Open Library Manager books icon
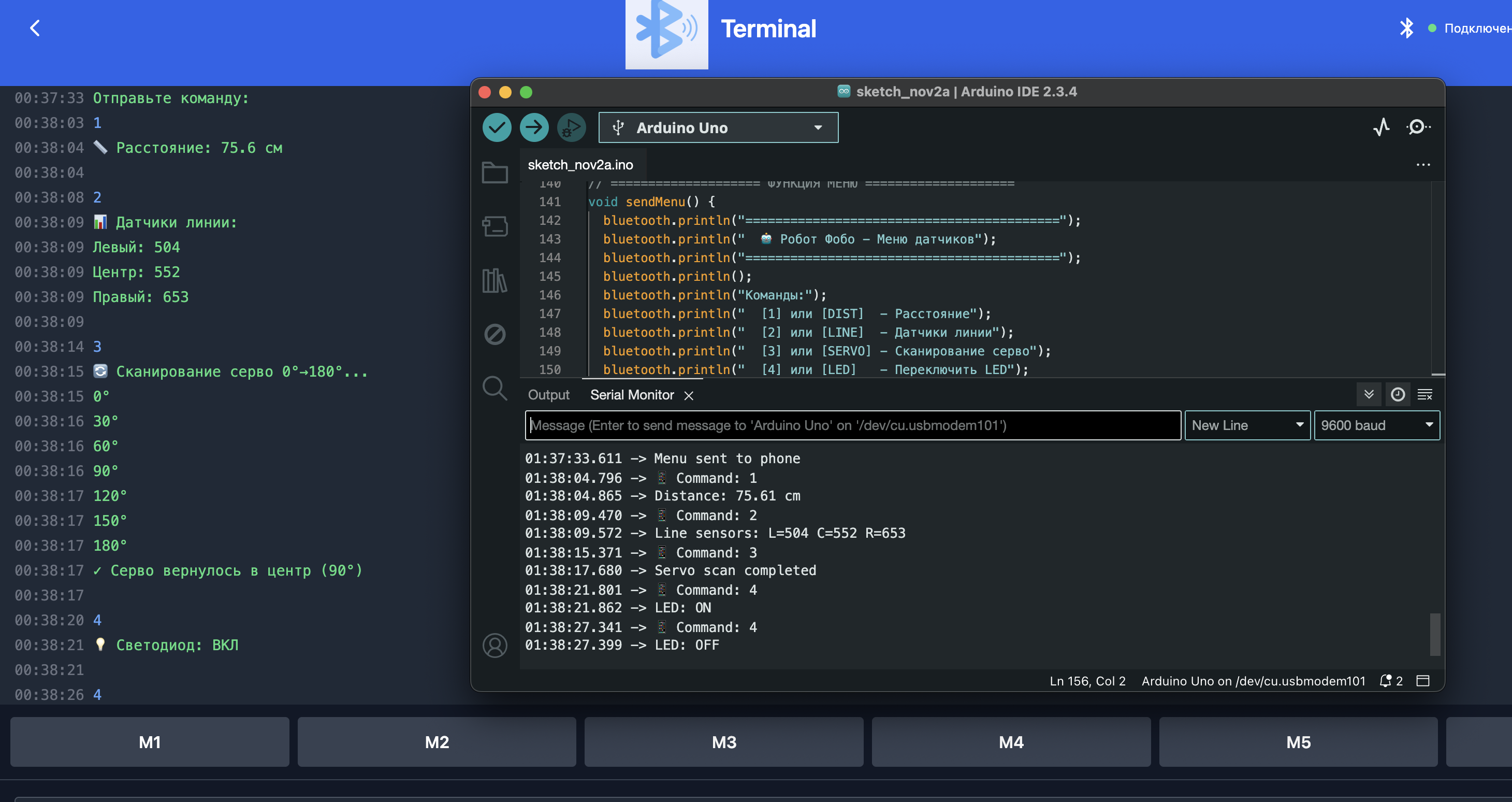The image size is (1512, 802). pos(494,280)
